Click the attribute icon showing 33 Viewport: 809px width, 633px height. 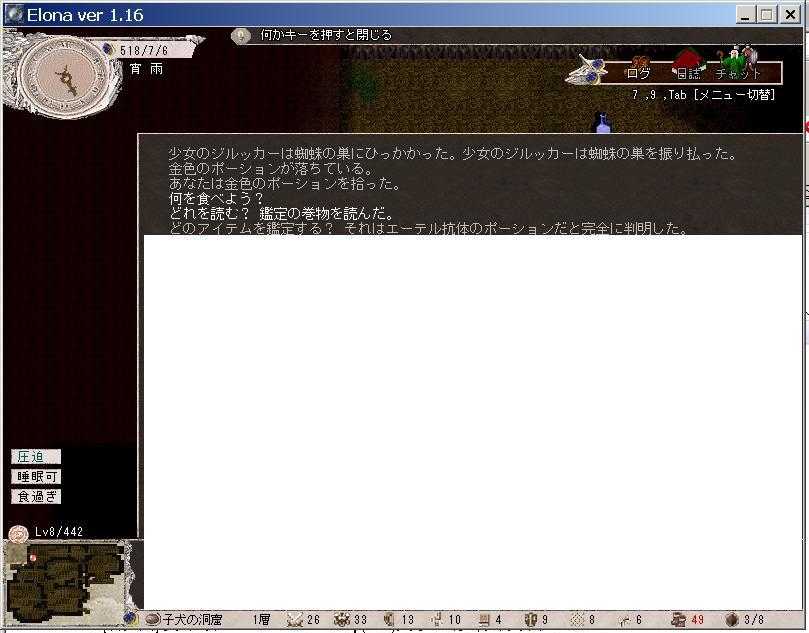tap(342, 619)
